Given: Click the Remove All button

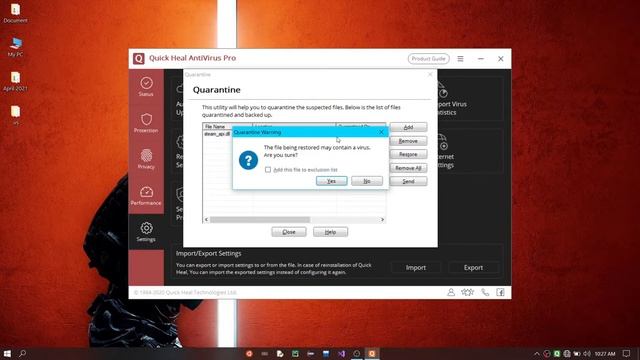Looking at the screenshot, I should pyautogui.click(x=408, y=168).
